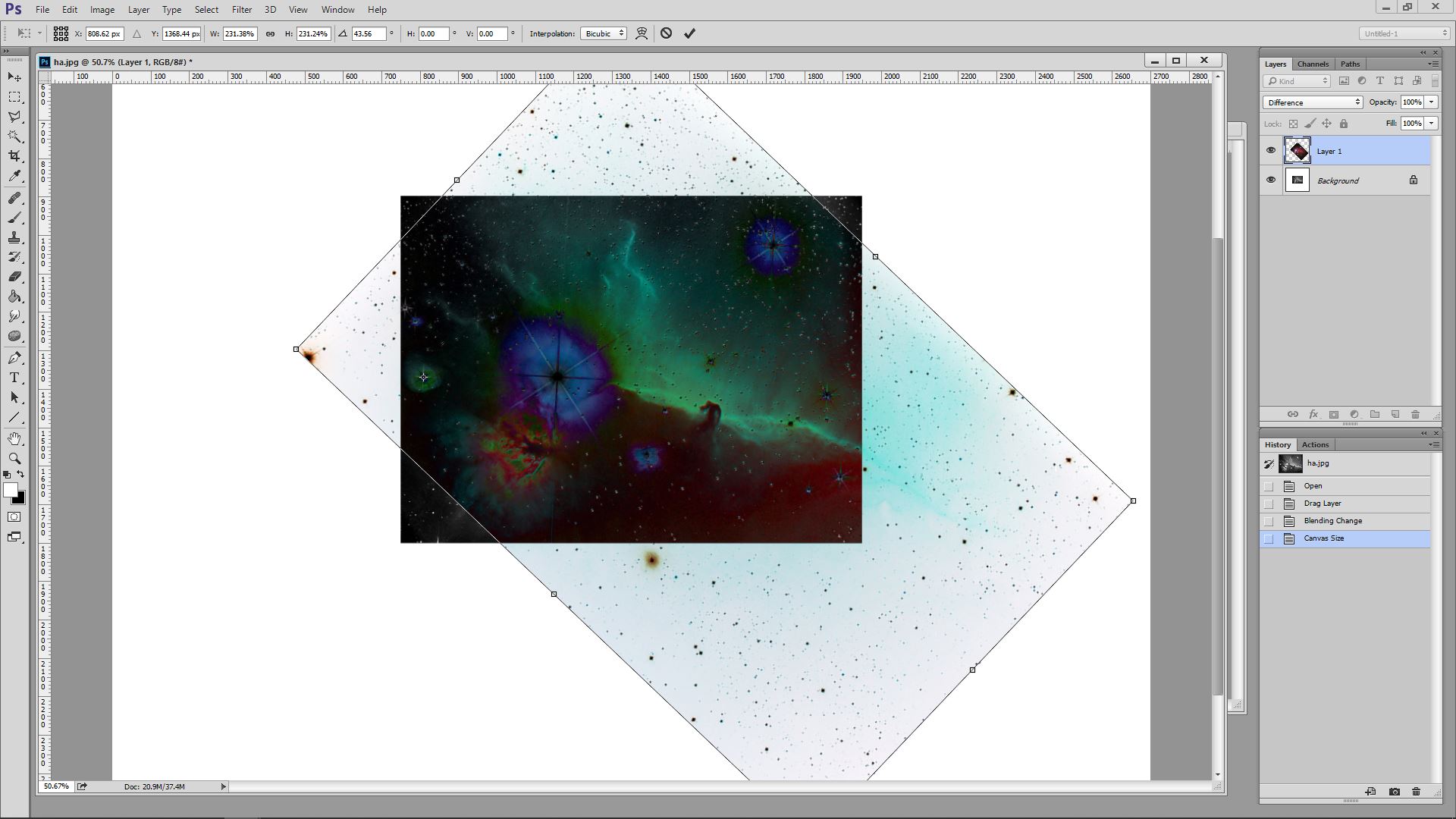
Task: Select the Drag Layer history state
Action: (1345, 504)
